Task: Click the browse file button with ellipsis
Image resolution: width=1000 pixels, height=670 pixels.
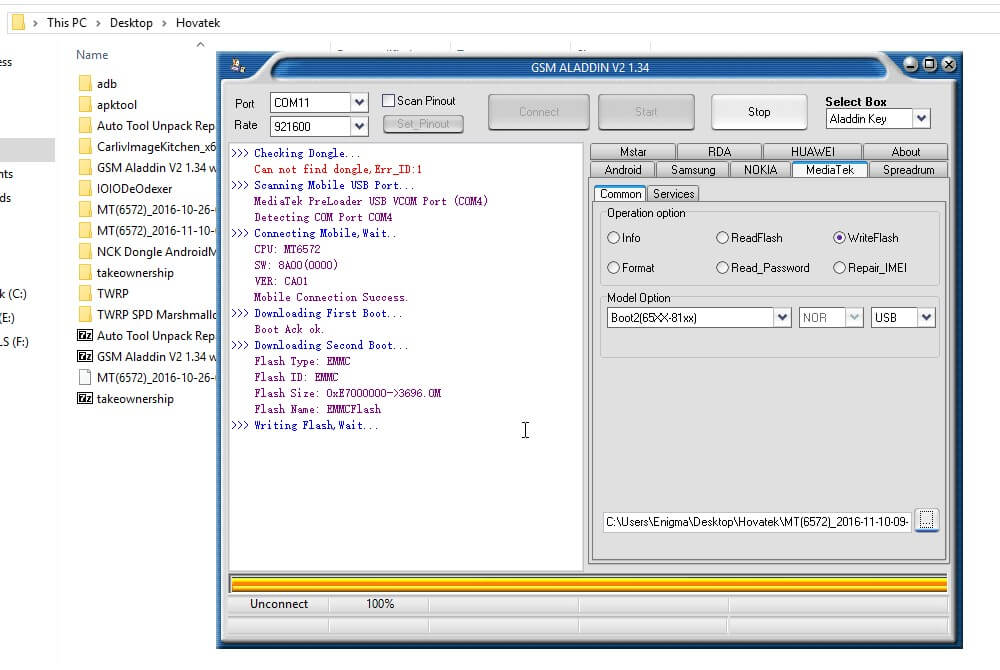Action: click(927, 520)
